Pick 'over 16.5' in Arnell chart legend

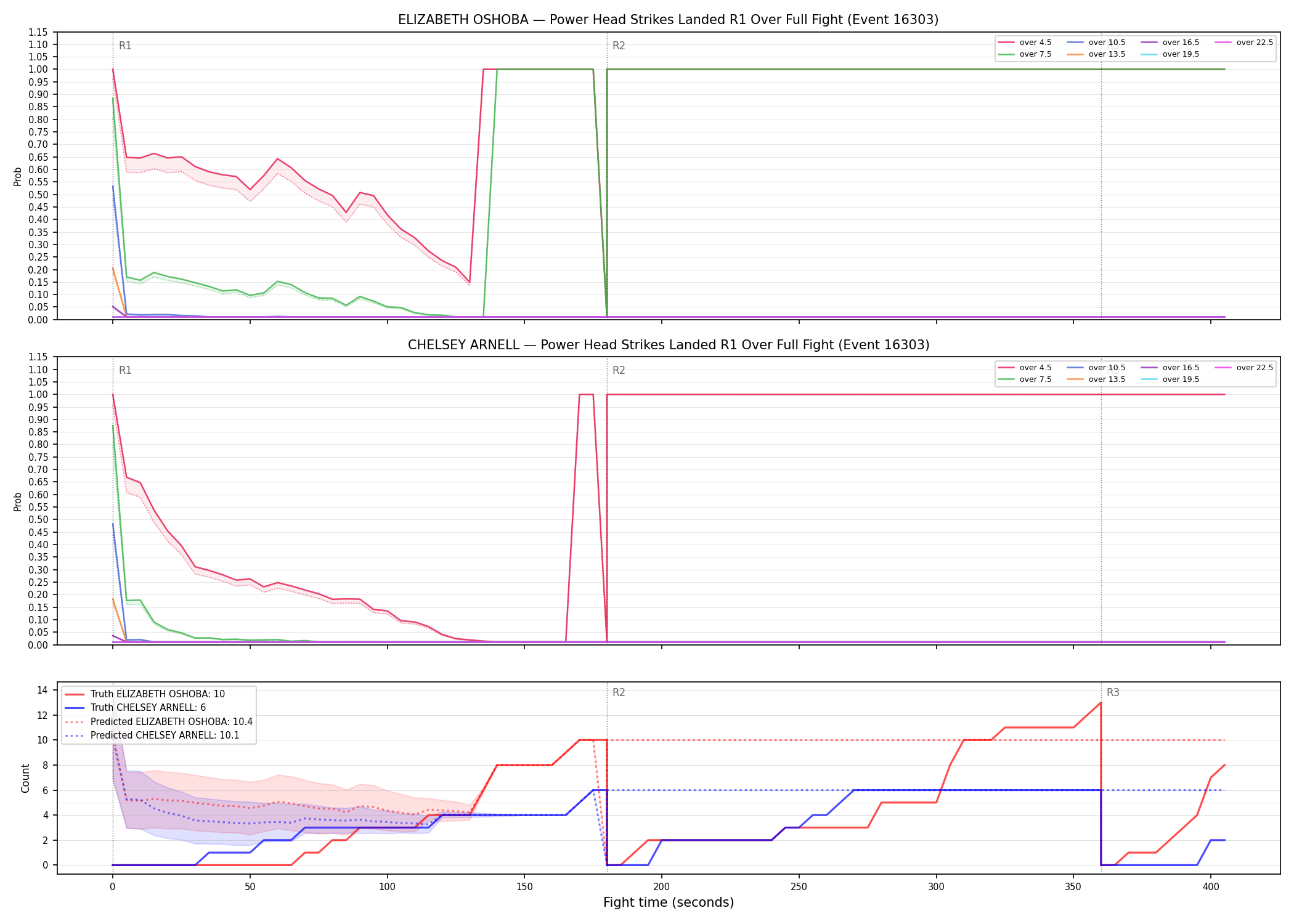coord(1170,368)
